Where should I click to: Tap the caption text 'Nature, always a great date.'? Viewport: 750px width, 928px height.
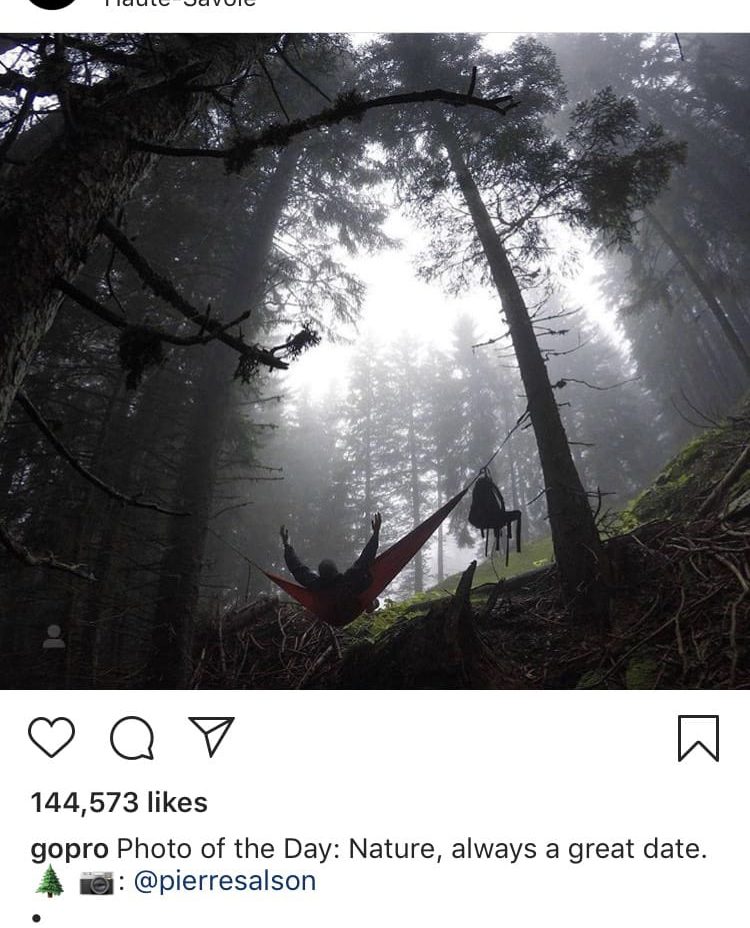point(527,849)
